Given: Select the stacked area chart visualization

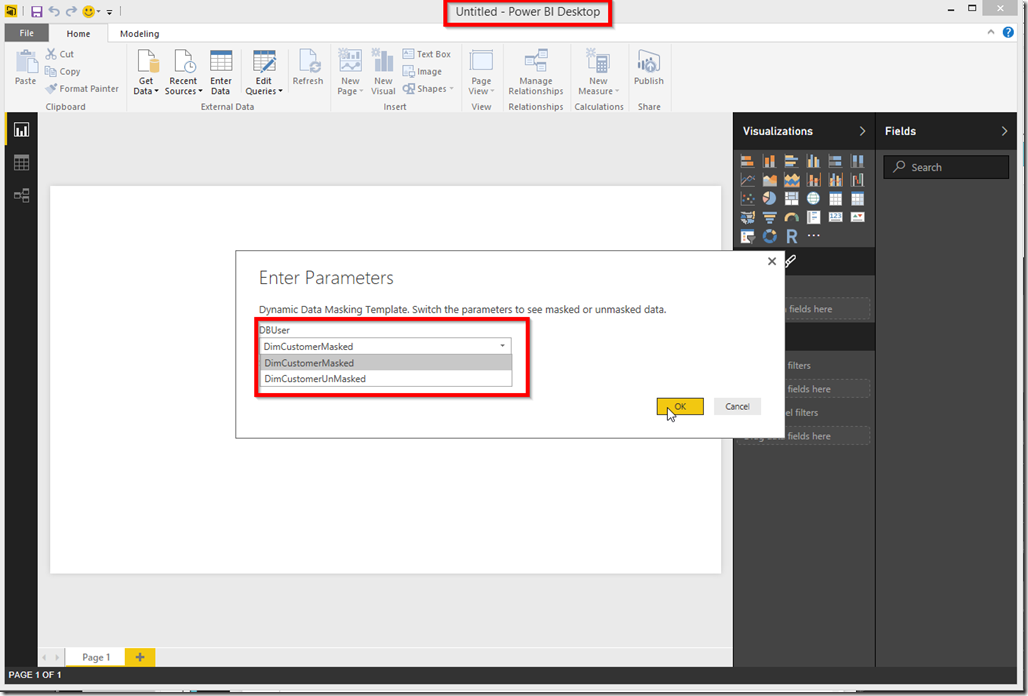Looking at the screenshot, I should pos(791,180).
